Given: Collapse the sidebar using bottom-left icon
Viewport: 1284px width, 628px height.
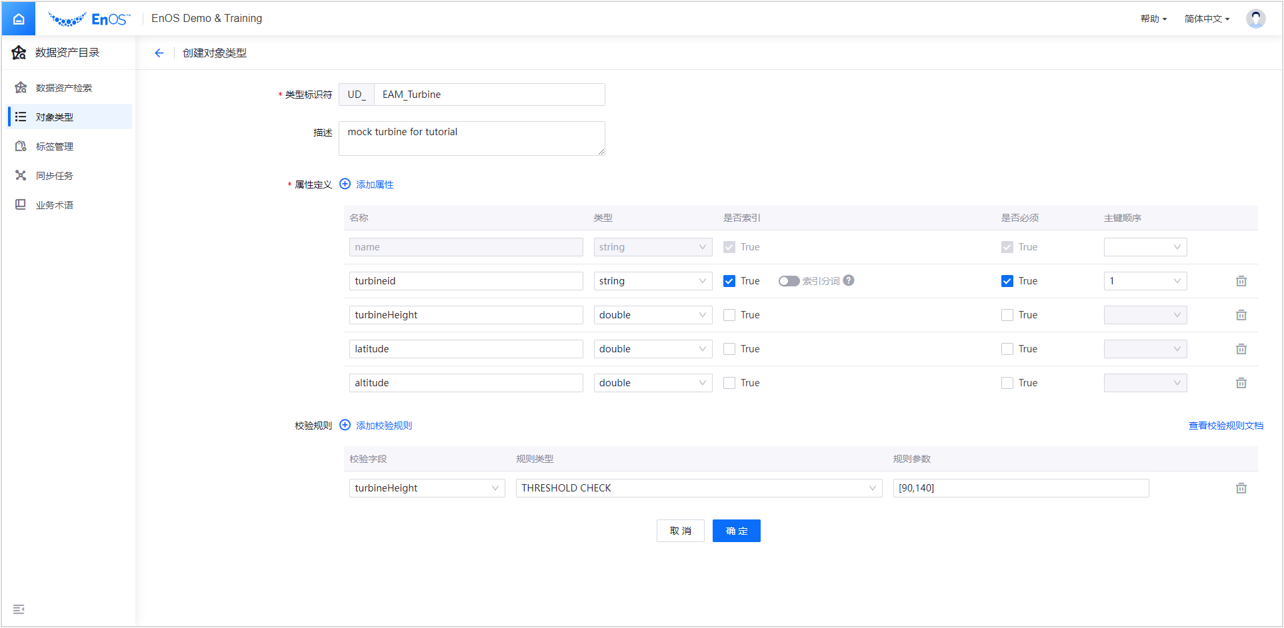Looking at the screenshot, I should pos(19,609).
